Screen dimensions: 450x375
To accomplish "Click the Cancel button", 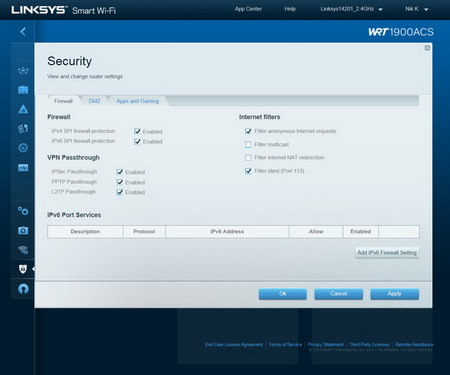I will point(339,294).
